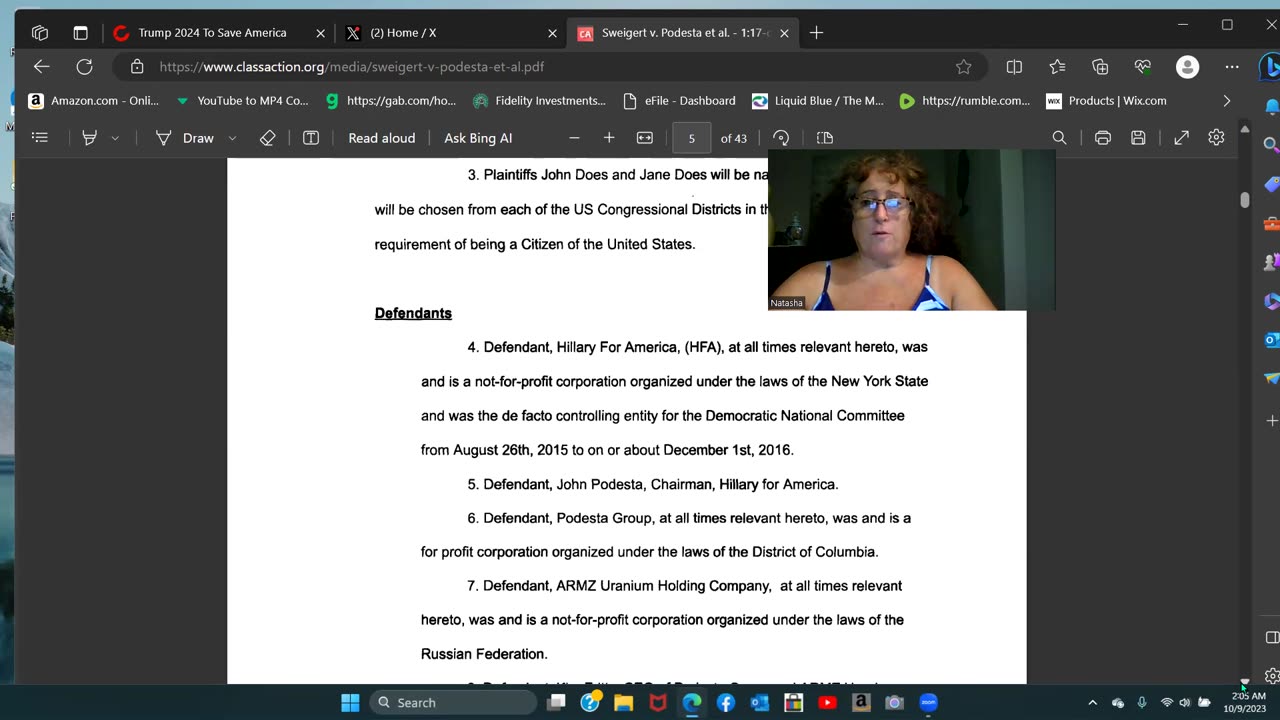Click the page number field showing 5
The width and height of the screenshot is (1280, 720).
[691, 138]
